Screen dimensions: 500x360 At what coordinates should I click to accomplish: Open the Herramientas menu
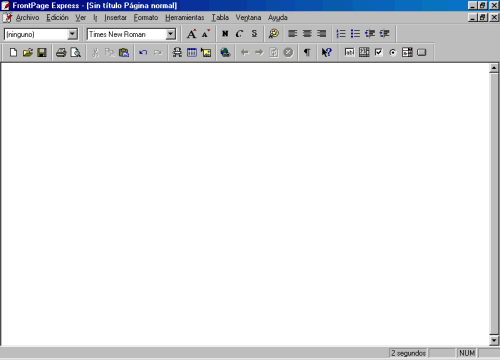184,17
